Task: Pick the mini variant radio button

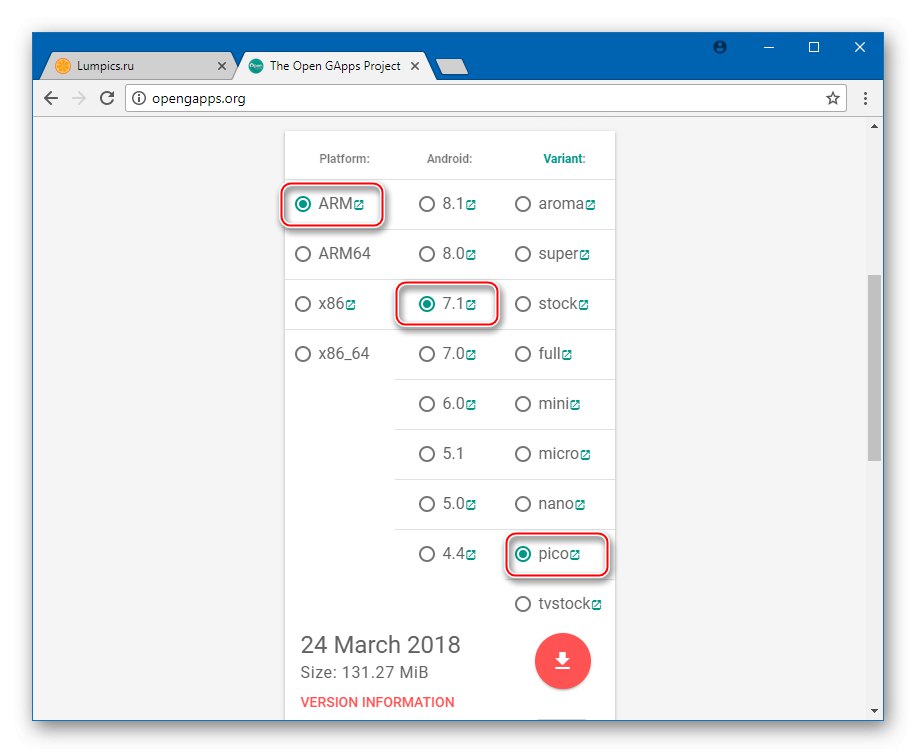Action: pos(523,404)
